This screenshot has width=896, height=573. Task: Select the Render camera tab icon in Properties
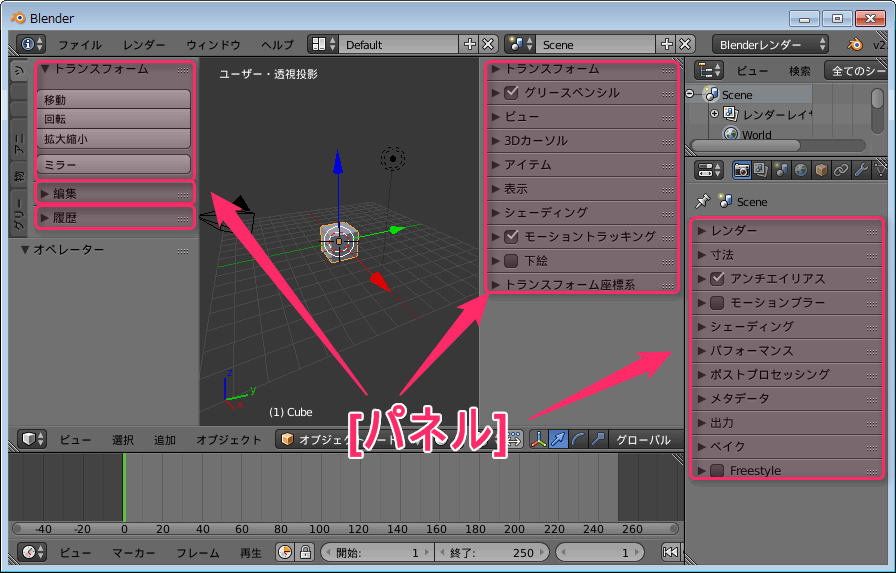(741, 170)
